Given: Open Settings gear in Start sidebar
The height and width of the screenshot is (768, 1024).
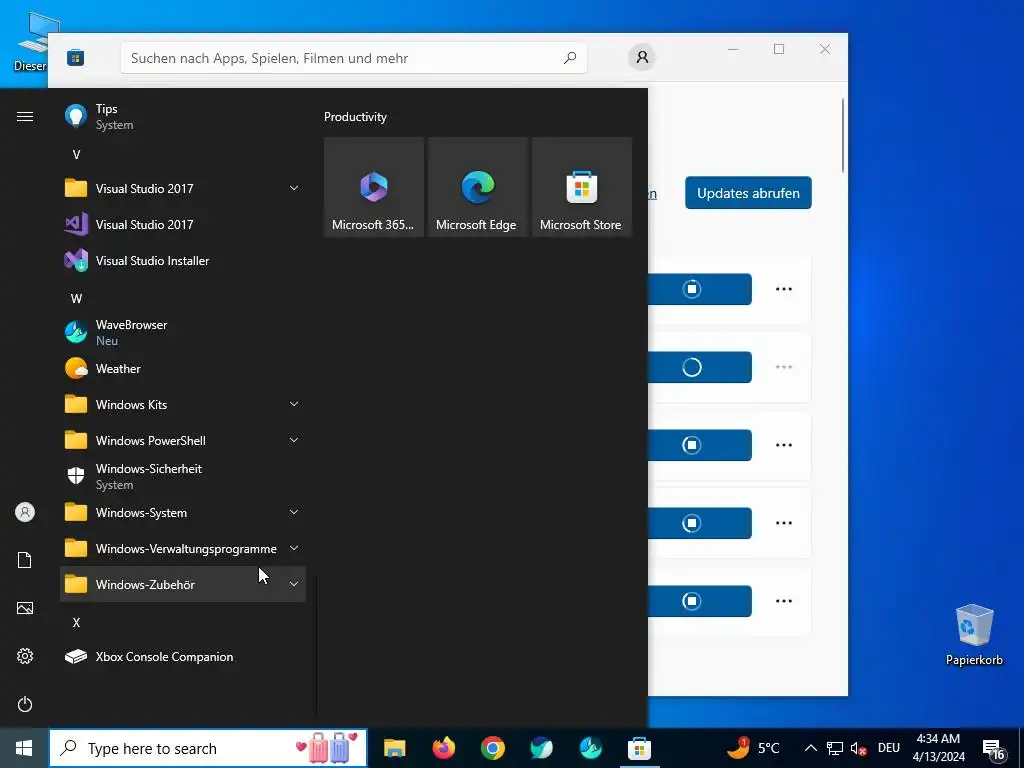Looking at the screenshot, I should [x=25, y=656].
